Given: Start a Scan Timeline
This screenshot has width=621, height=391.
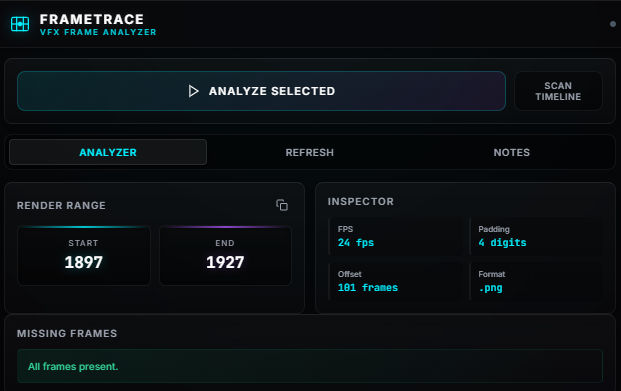Looking at the screenshot, I should click(558, 91).
